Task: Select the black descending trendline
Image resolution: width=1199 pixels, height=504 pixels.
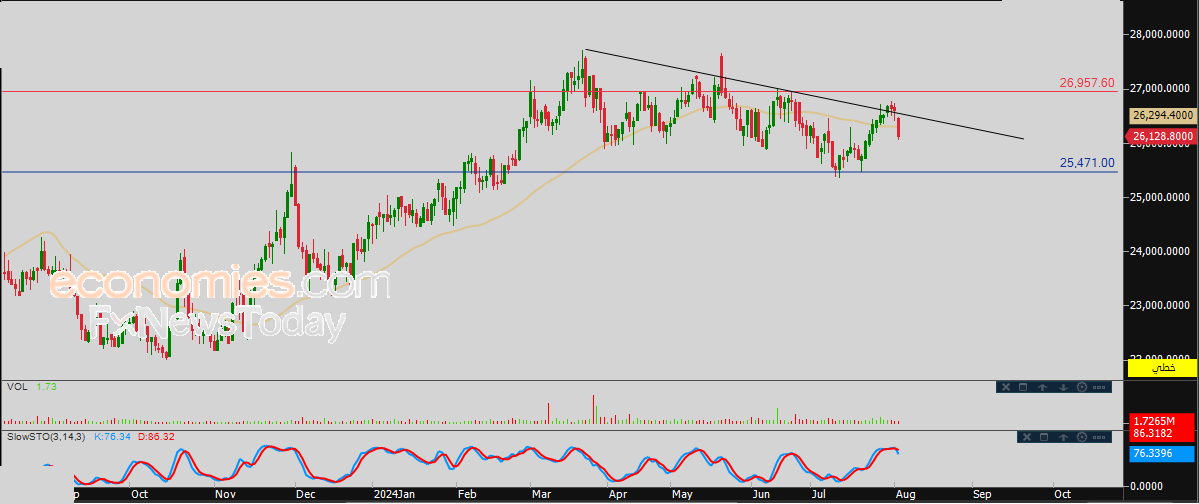Action: 803,94
